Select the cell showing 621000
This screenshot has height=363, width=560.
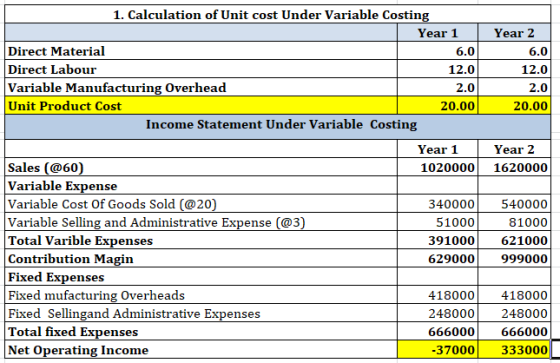(514, 240)
